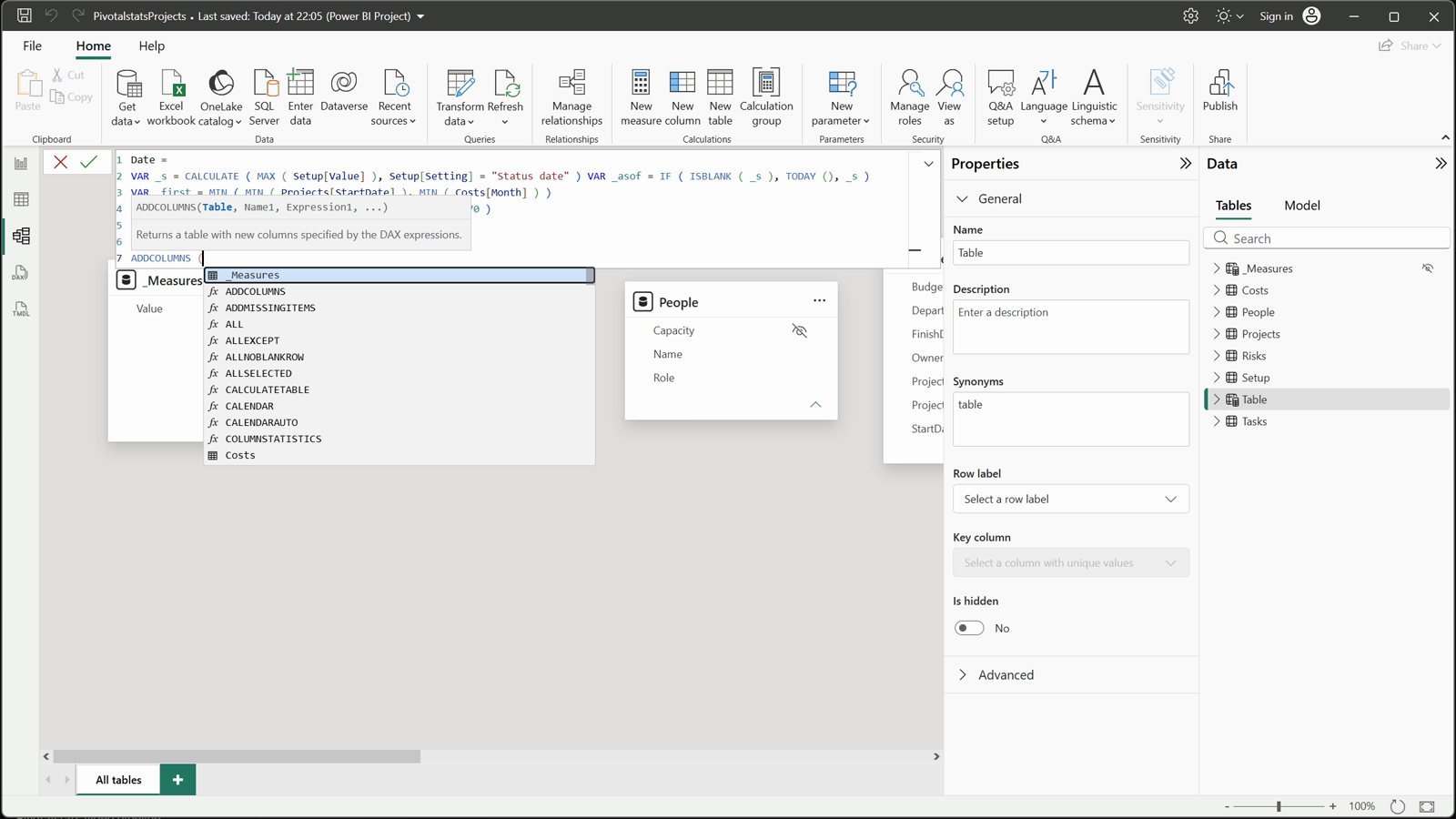Open TMDL view in sidebar
This screenshot has width=1456, height=819.
click(21, 309)
